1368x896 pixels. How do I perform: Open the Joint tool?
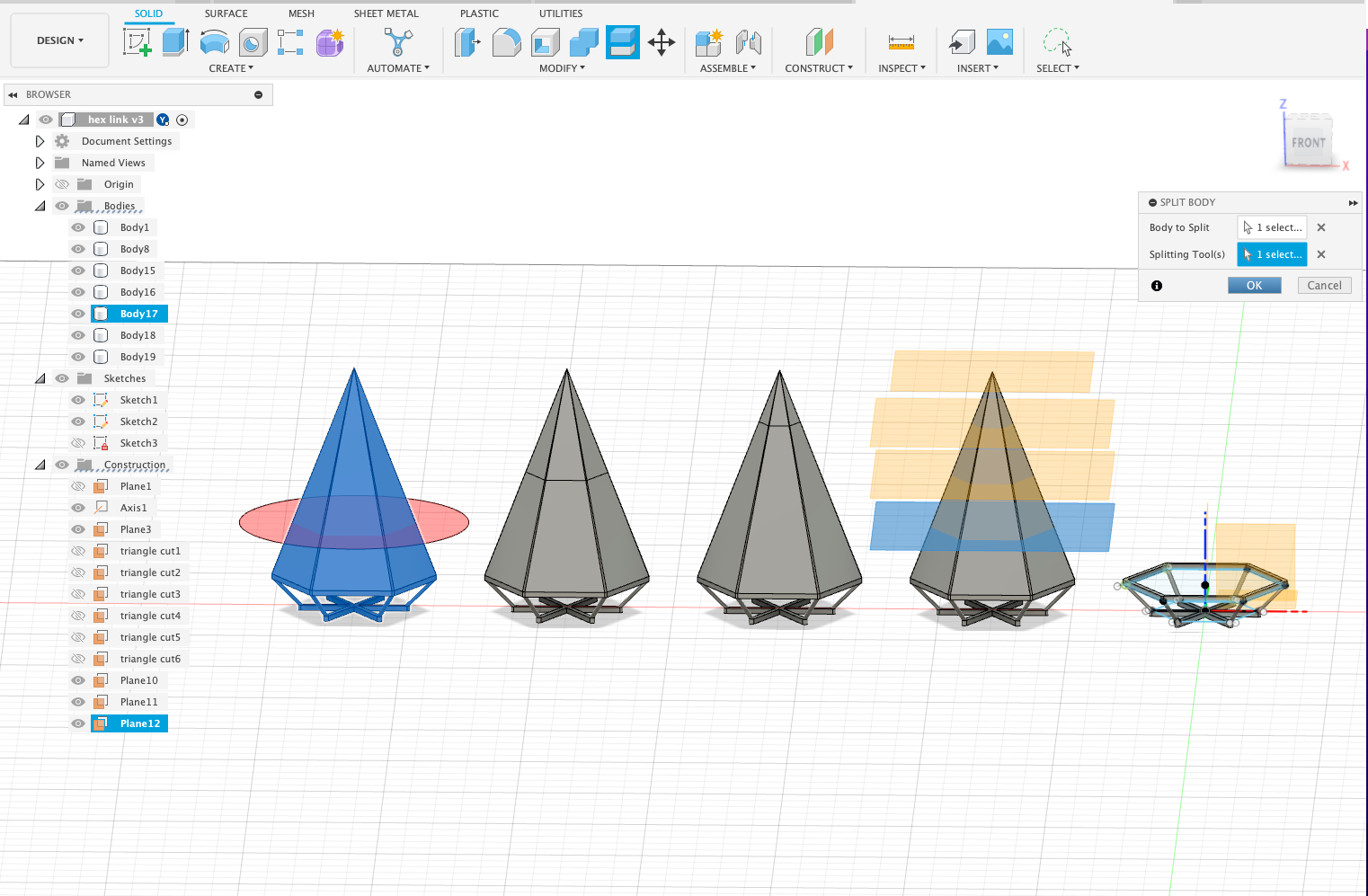pyautogui.click(x=748, y=42)
